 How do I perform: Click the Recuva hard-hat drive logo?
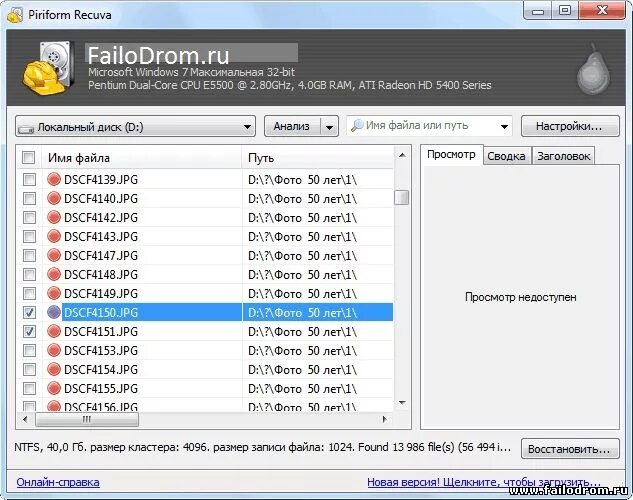pos(48,68)
